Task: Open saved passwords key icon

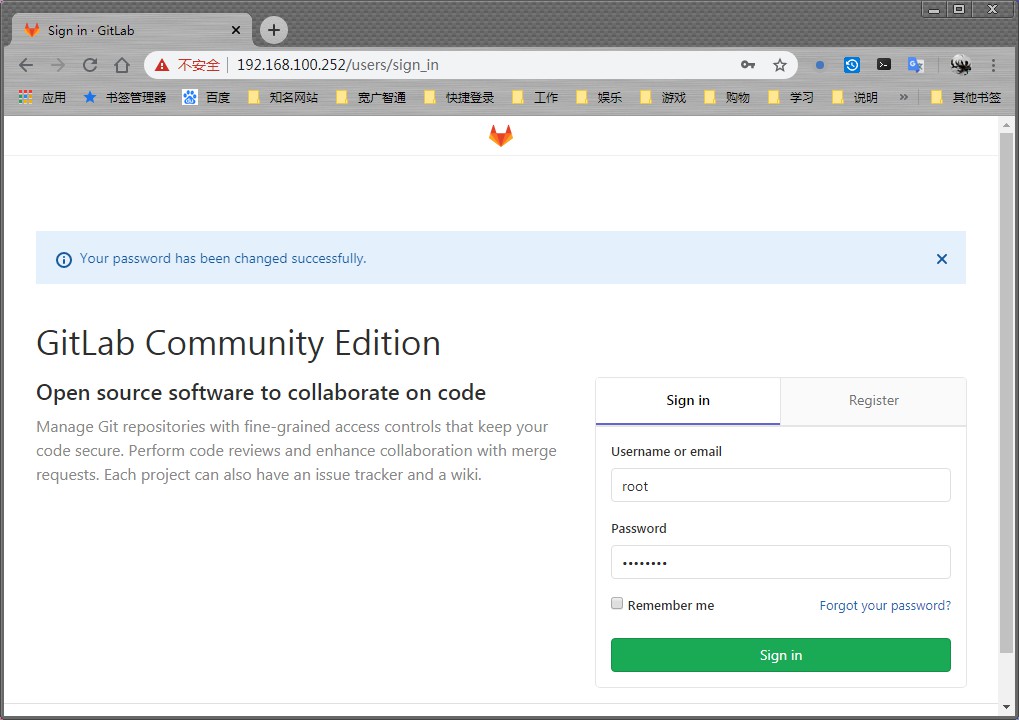Action: 748,64
